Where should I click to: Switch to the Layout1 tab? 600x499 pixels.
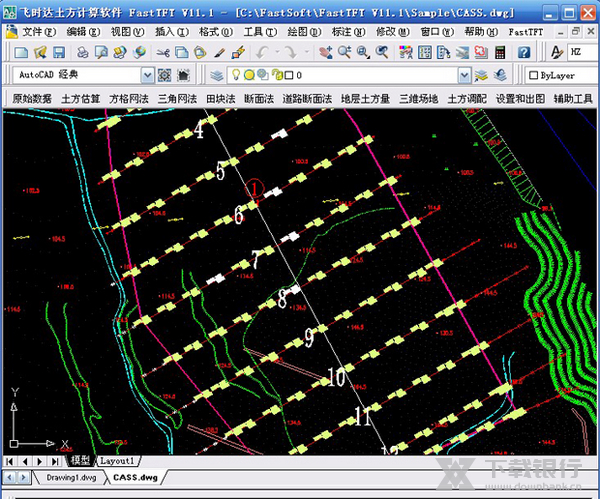point(117,461)
